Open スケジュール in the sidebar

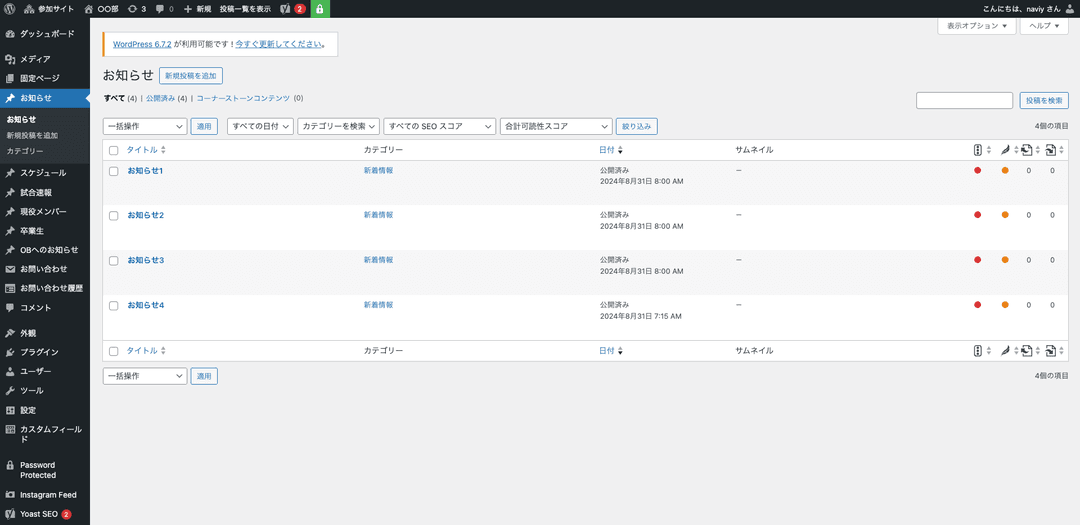tap(45, 173)
